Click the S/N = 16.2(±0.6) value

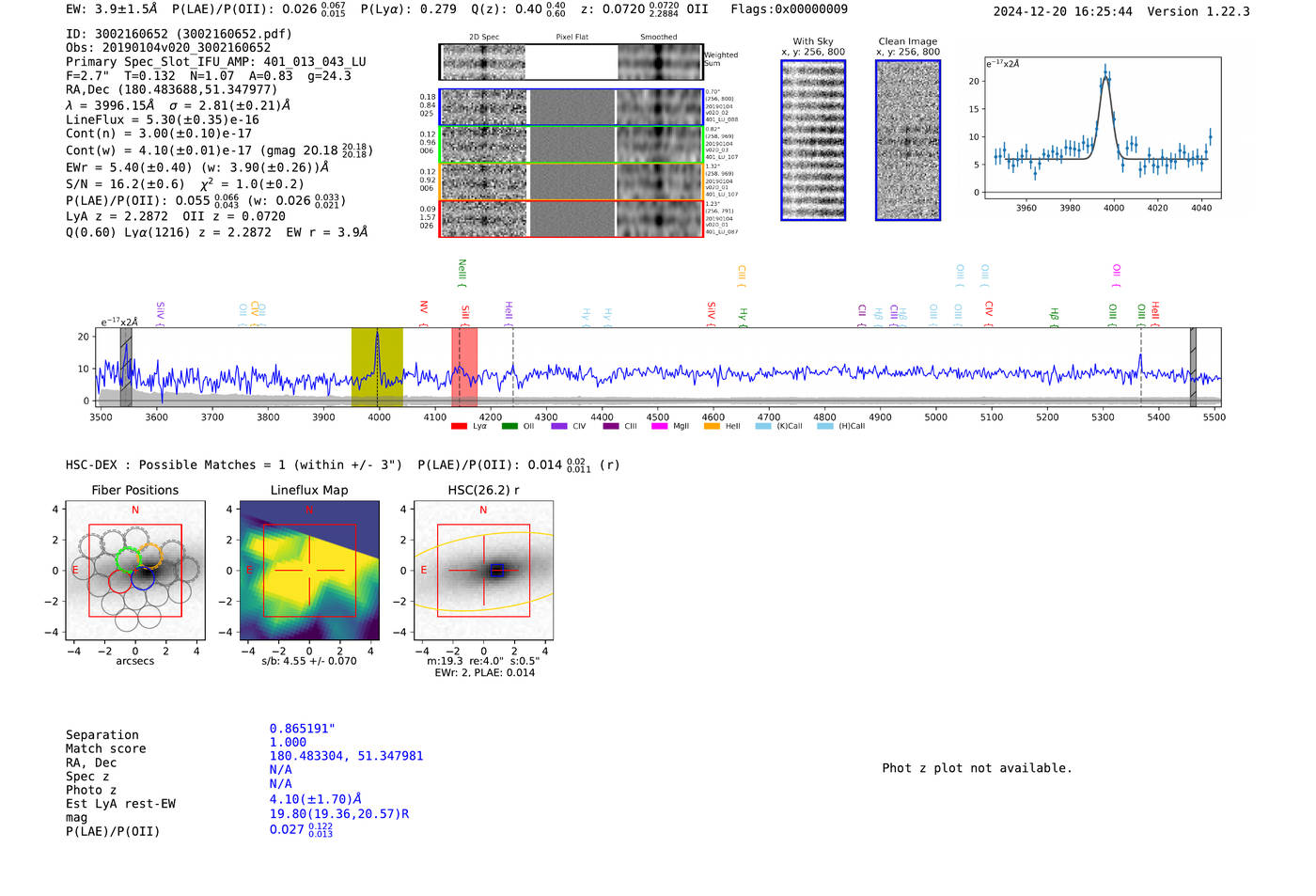pyautogui.click(x=125, y=184)
